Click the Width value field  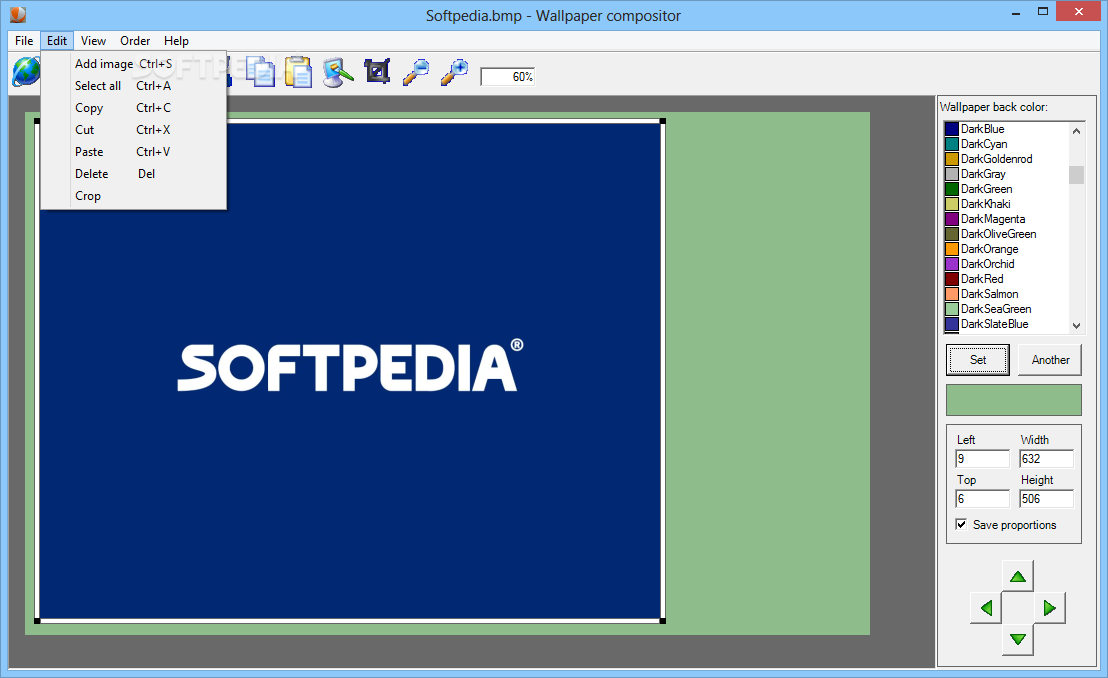1047,459
